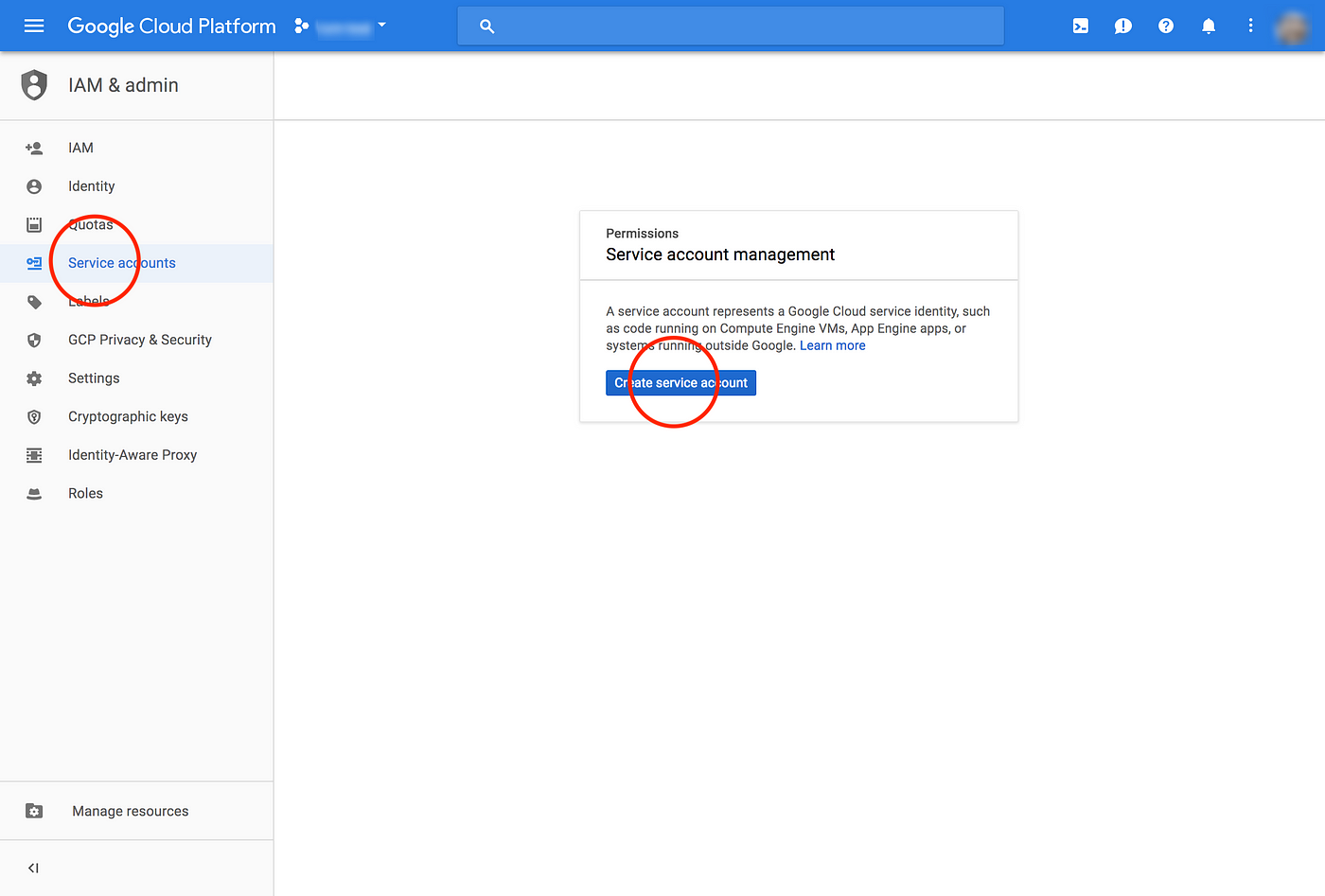Click the Cryptographic keys shield icon
The image size is (1325, 896).
coord(34,416)
